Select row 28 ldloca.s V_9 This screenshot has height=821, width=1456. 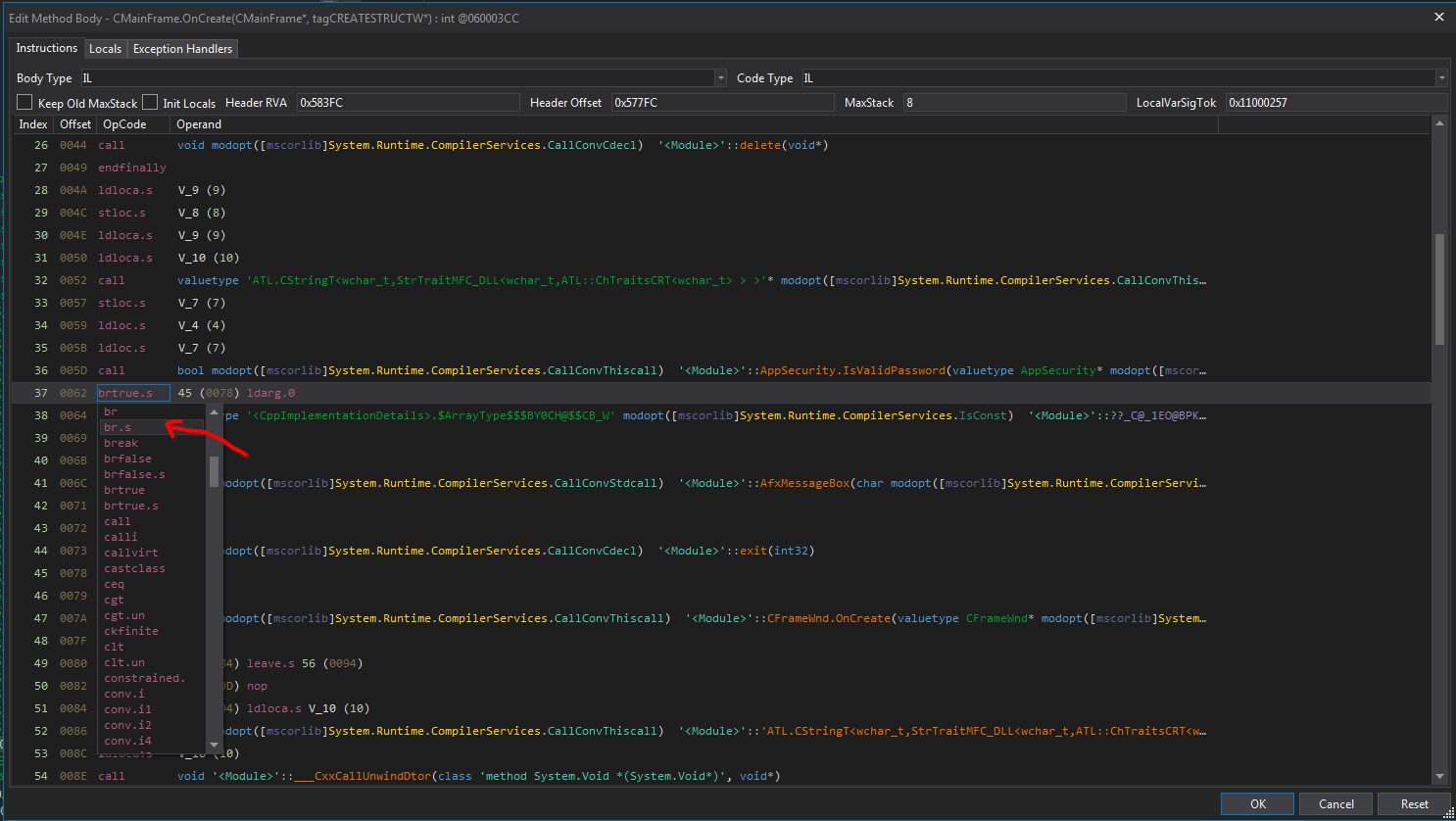click(x=720, y=190)
